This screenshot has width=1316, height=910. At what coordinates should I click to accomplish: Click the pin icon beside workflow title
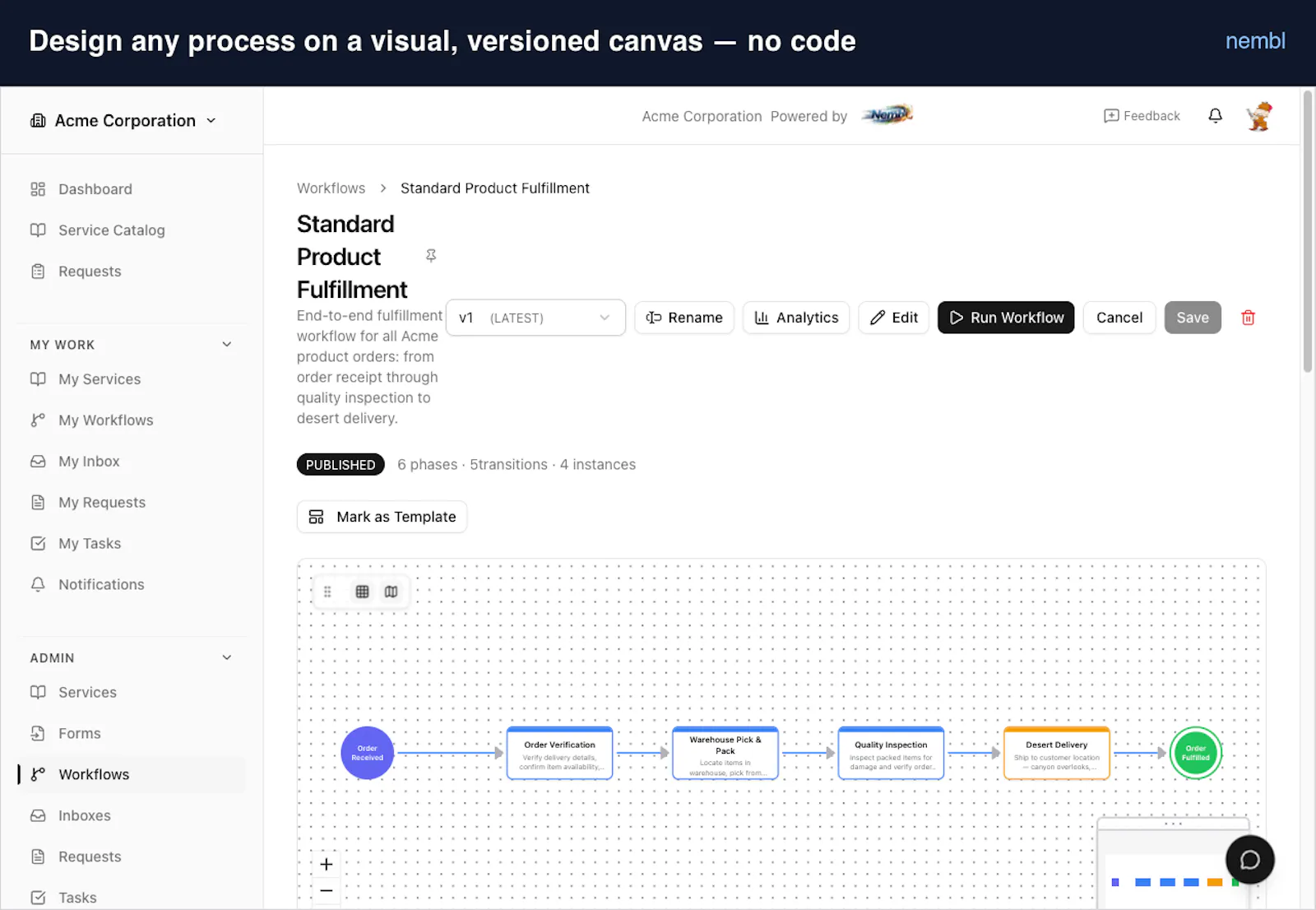coord(431,256)
